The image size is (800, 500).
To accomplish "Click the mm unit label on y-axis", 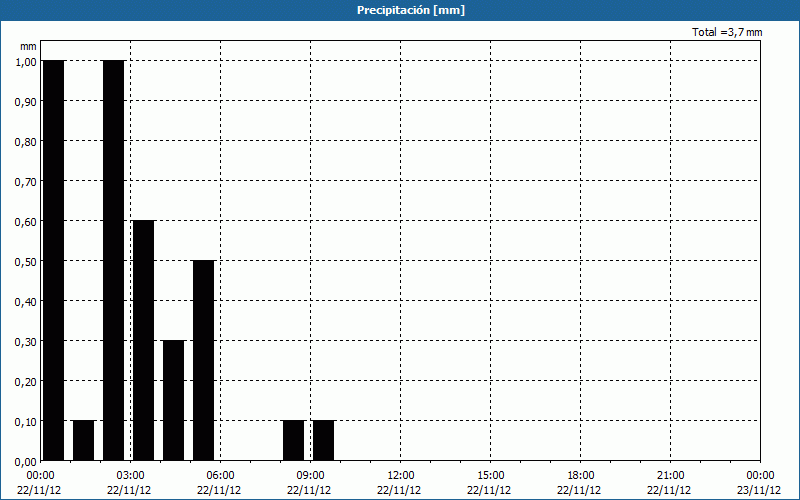I will [28, 46].
